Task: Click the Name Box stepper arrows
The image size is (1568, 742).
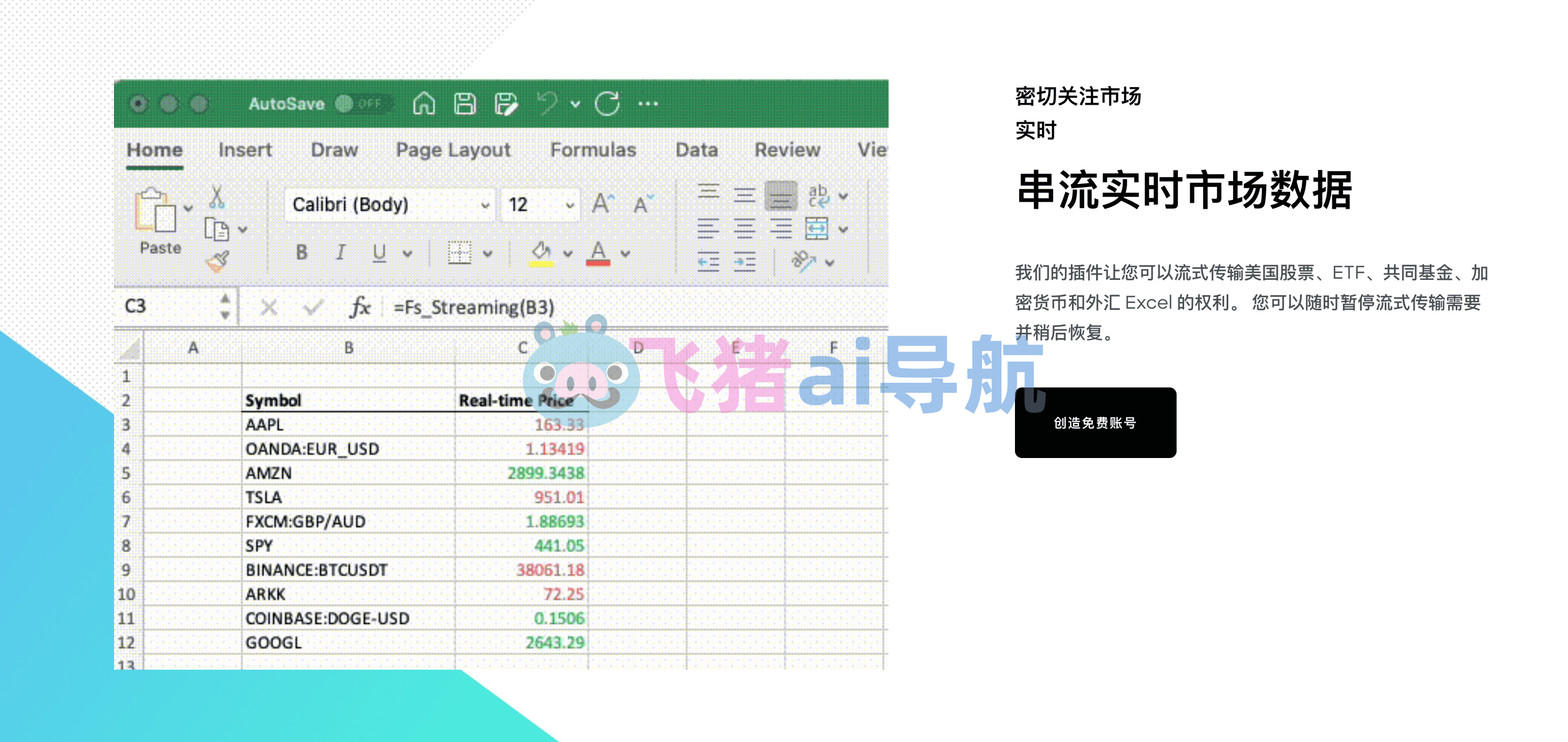Action: click(225, 306)
